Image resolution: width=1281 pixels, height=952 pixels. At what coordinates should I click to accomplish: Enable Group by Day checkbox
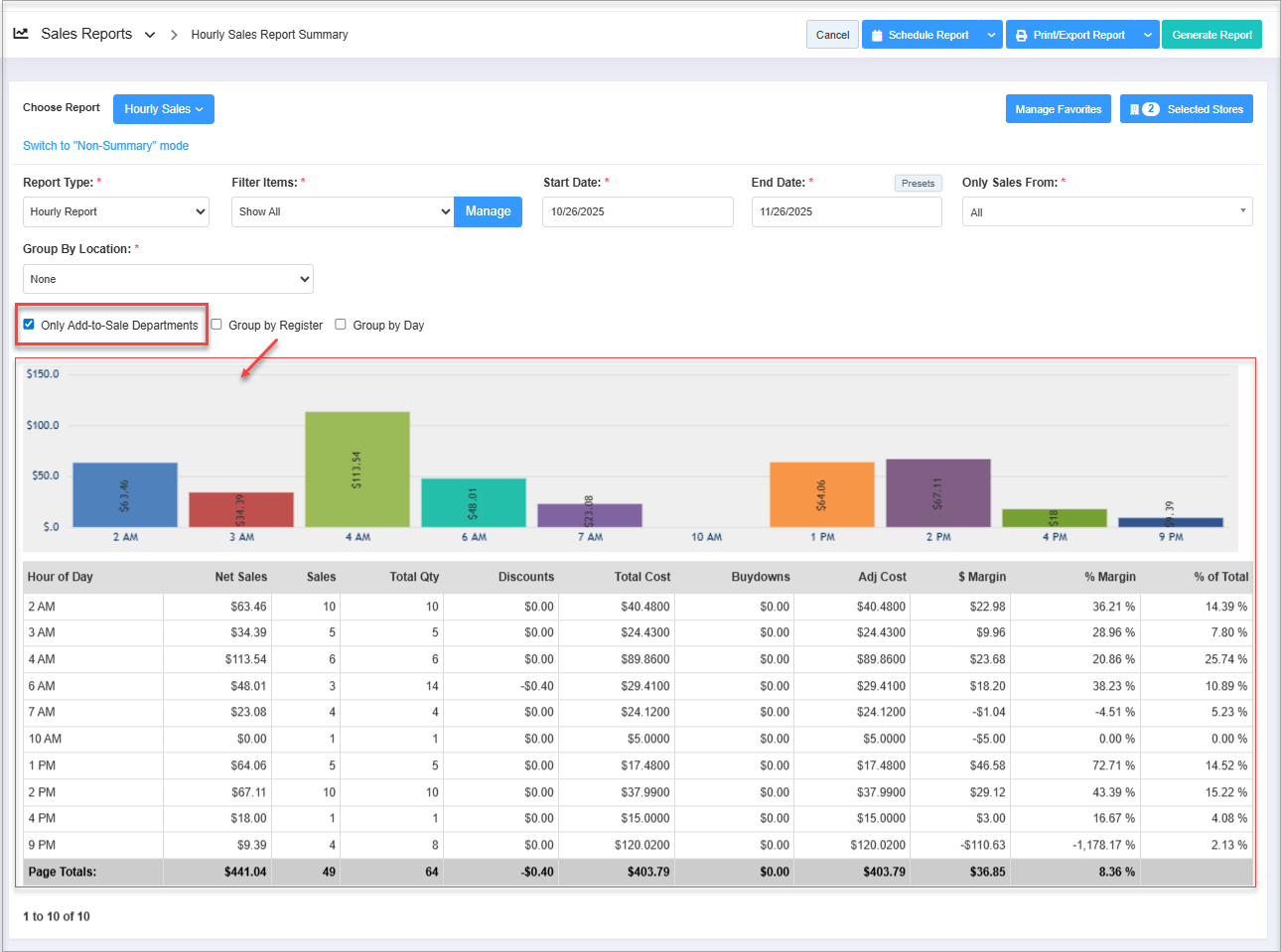tap(341, 325)
